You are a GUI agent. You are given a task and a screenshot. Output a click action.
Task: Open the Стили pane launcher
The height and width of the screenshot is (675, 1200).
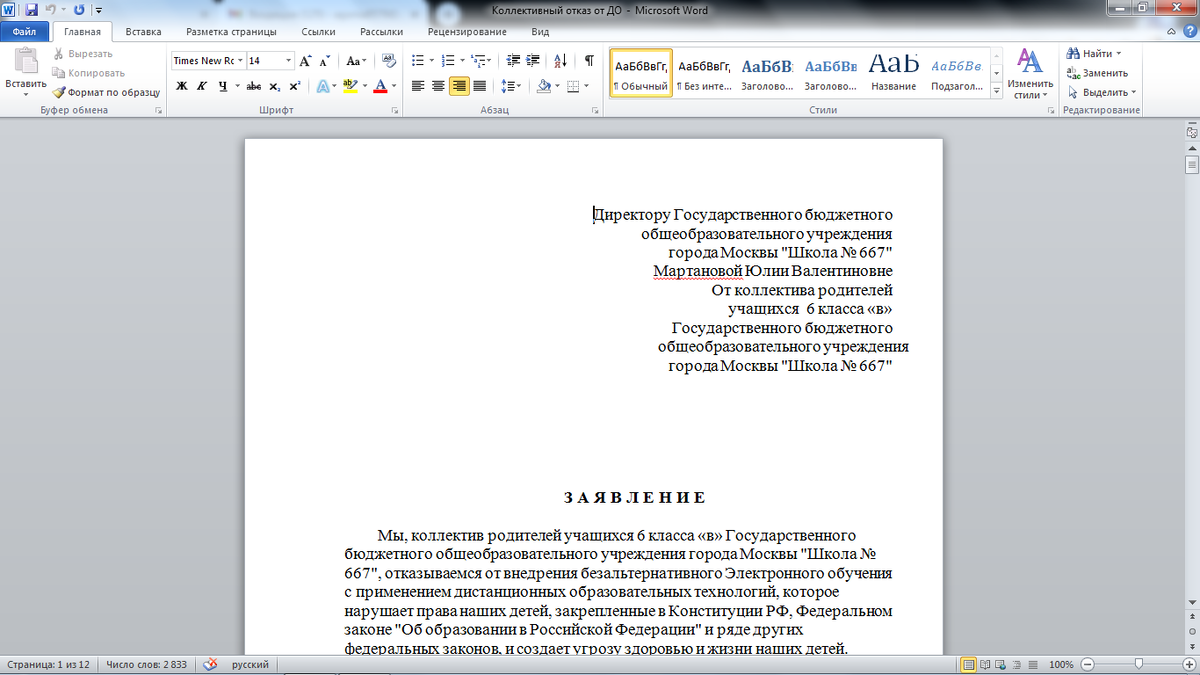click(x=1051, y=111)
